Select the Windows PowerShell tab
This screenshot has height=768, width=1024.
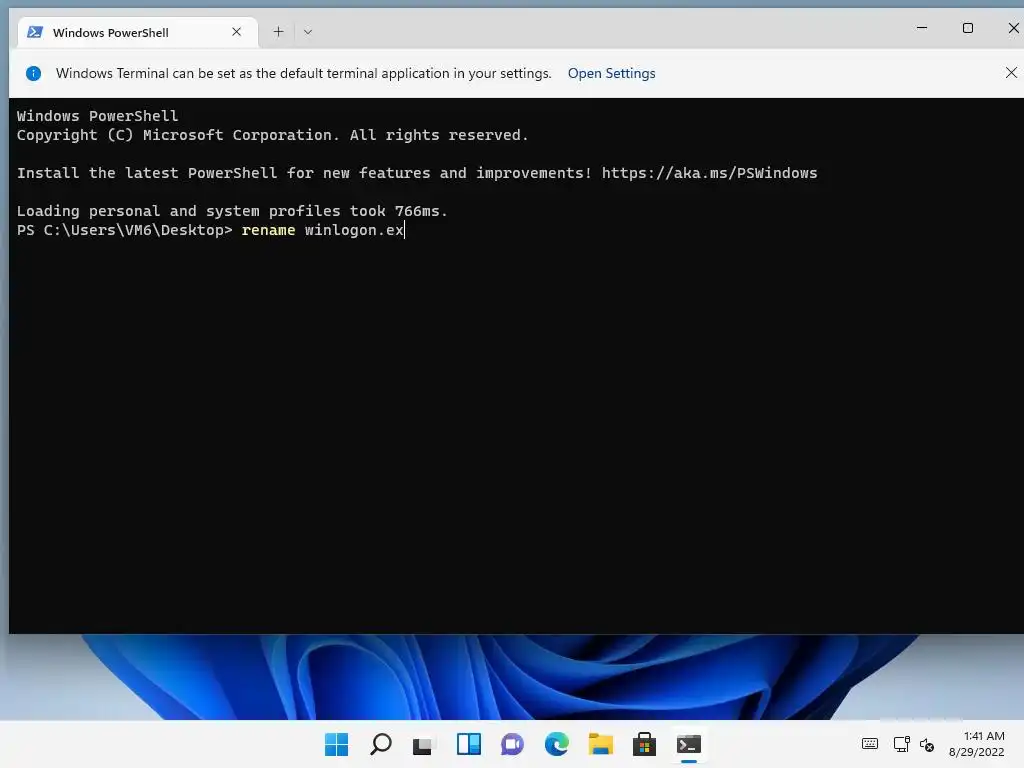[137, 33]
